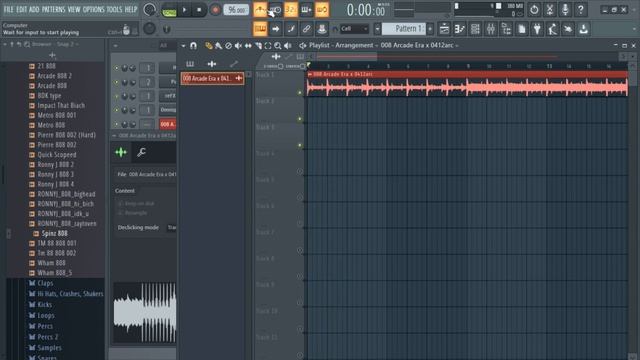Toggle mute LED of second channel rack row
This screenshot has width=640, height=360.
tap(116, 82)
